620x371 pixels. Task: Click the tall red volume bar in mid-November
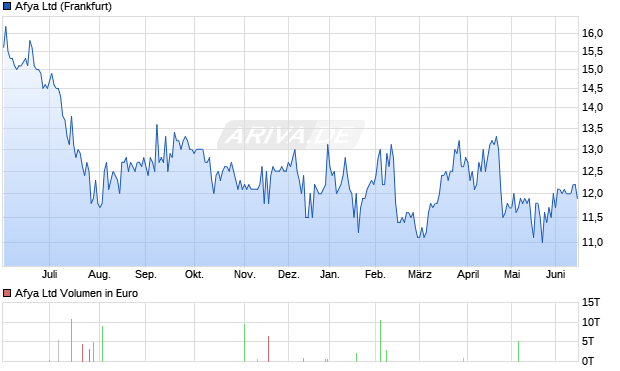[x=268, y=349]
